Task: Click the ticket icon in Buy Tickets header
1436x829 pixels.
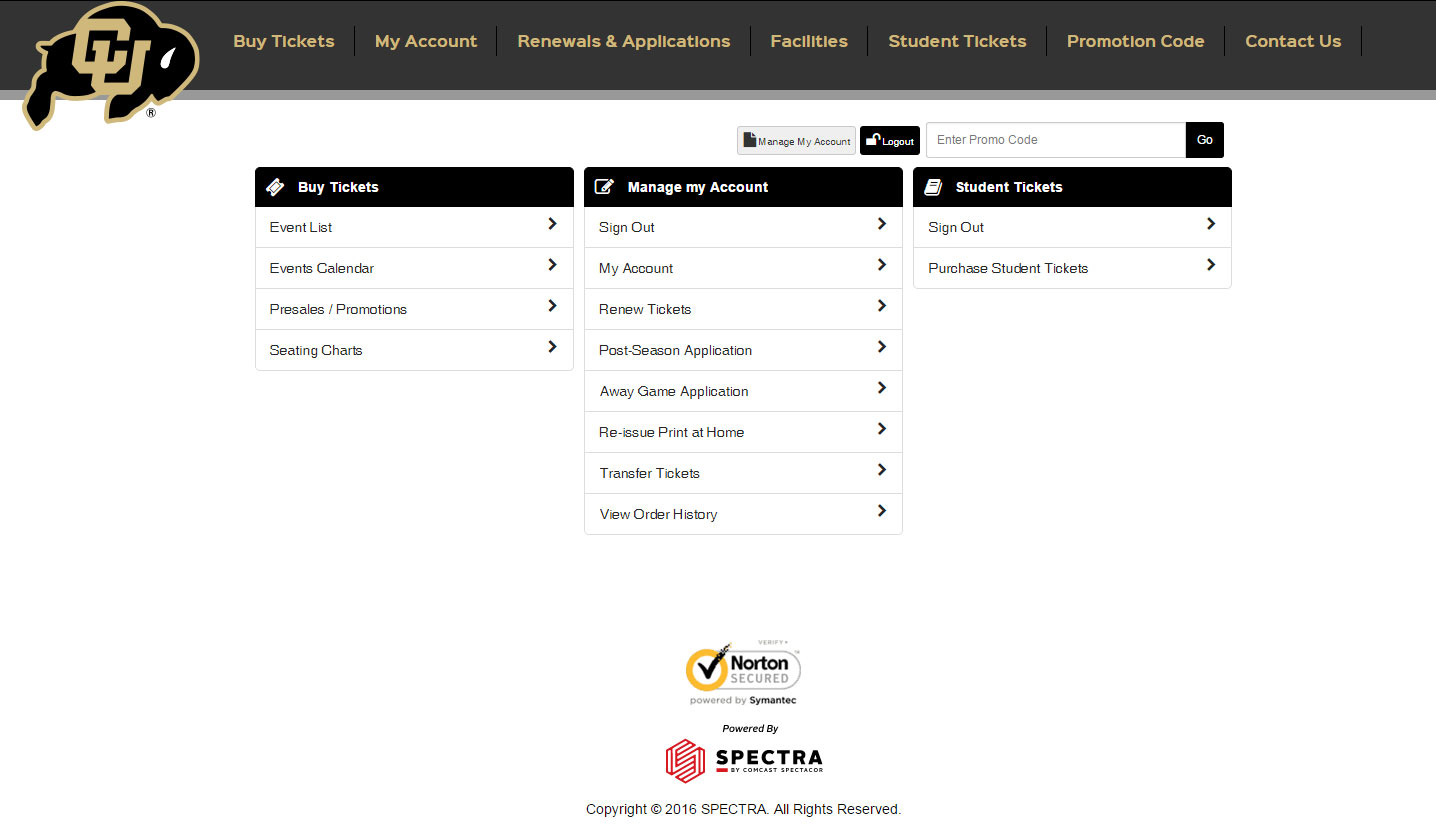Action: point(275,187)
